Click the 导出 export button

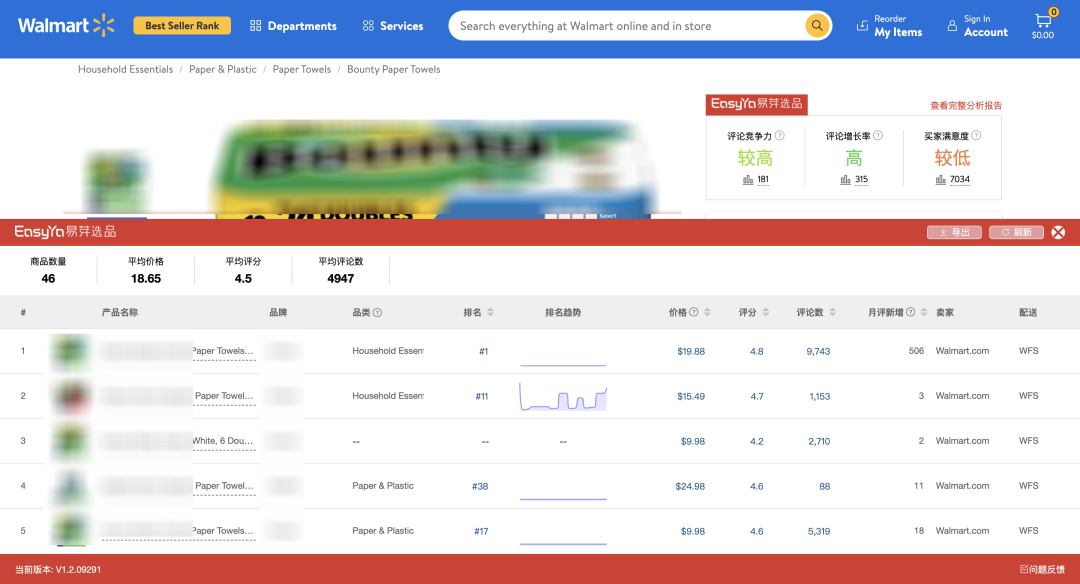pos(954,232)
